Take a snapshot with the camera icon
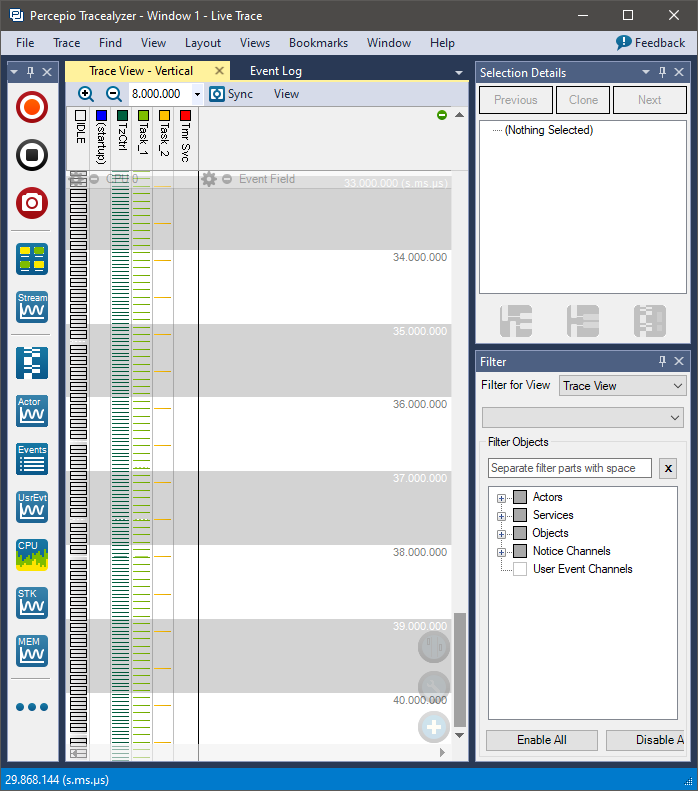This screenshot has width=698, height=791. tap(32, 203)
